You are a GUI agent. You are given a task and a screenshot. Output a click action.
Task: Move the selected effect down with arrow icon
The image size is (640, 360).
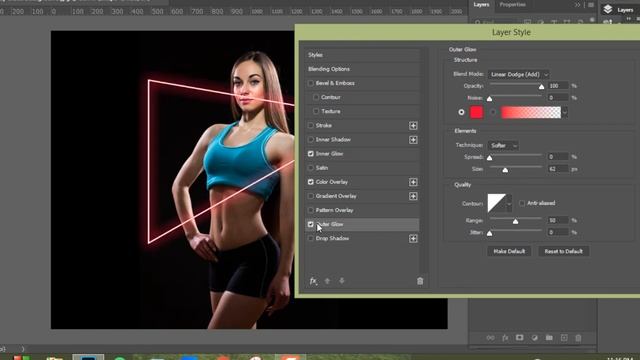[x=342, y=281]
